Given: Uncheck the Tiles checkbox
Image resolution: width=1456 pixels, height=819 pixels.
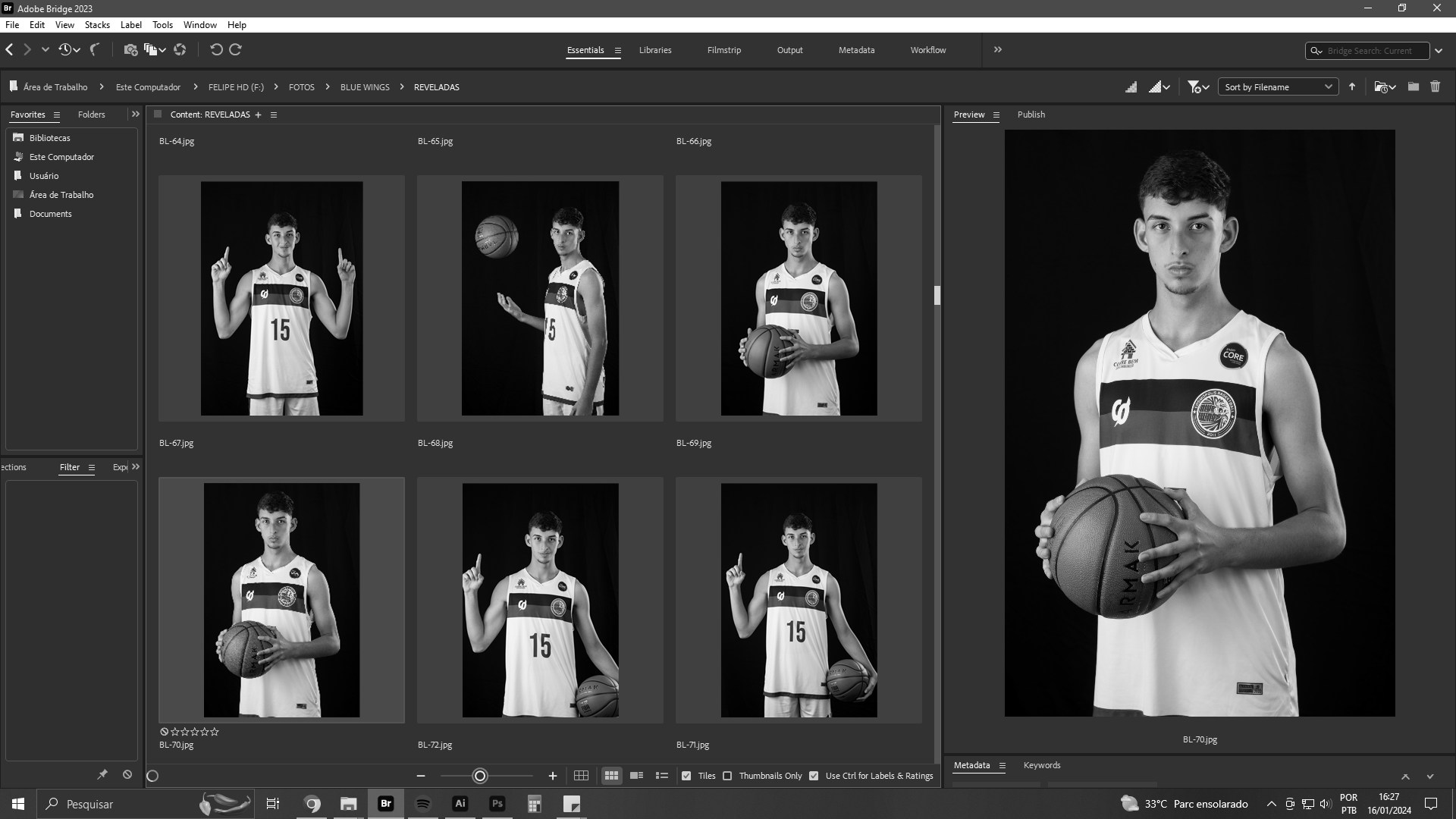Looking at the screenshot, I should coord(686,776).
